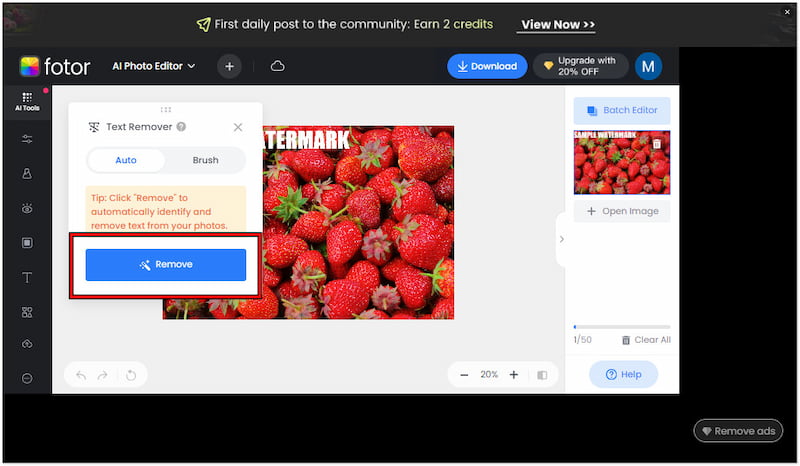Screen dimensions: 800x466
Task: Click the undo arrow
Action: [x=81, y=375]
